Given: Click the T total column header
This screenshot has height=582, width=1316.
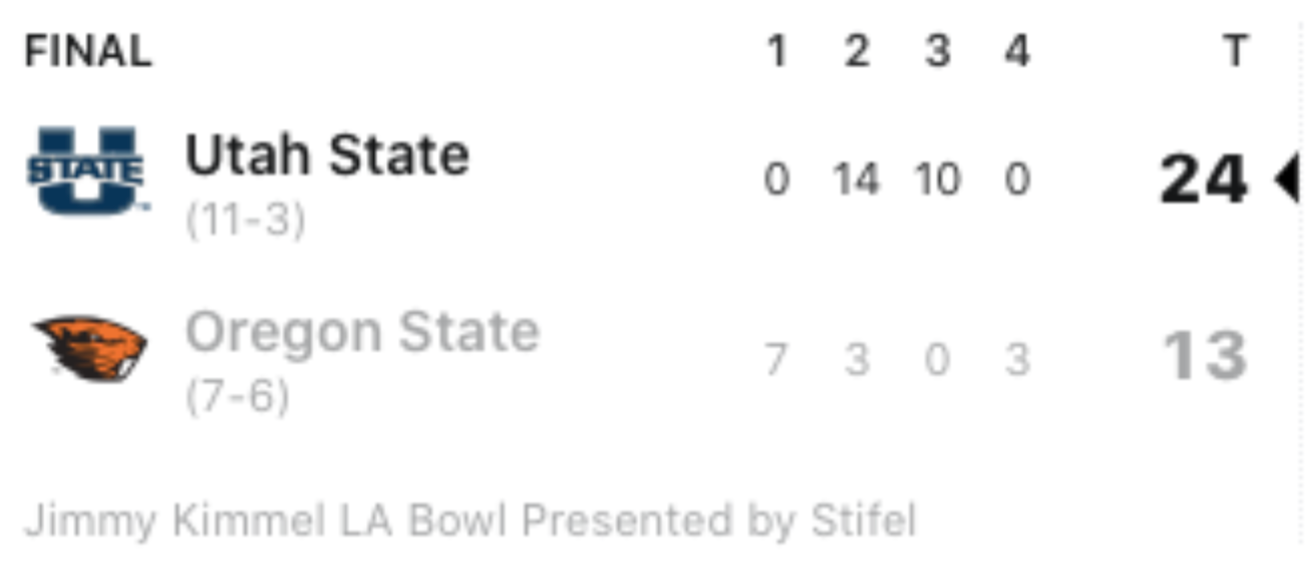Looking at the screenshot, I should pyautogui.click(x=1236, y=51).
